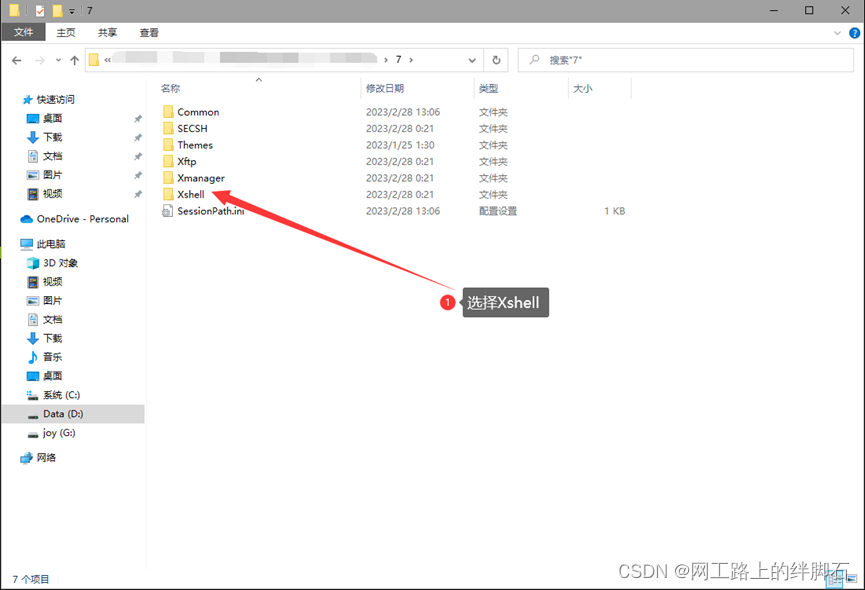Screen dimensions: 865x590
Task: Open recent locations dropdown arrow
Action: 58,60
